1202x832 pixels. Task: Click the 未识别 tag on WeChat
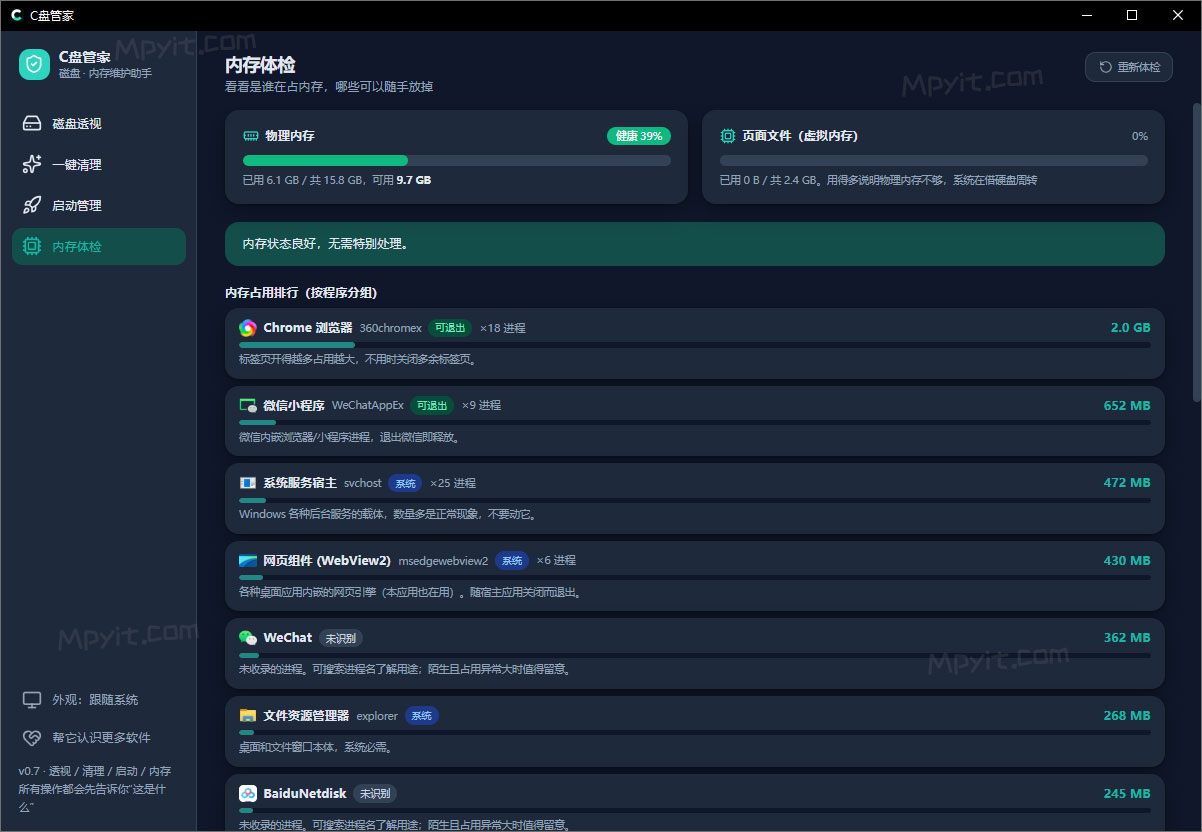coord(342,638)
